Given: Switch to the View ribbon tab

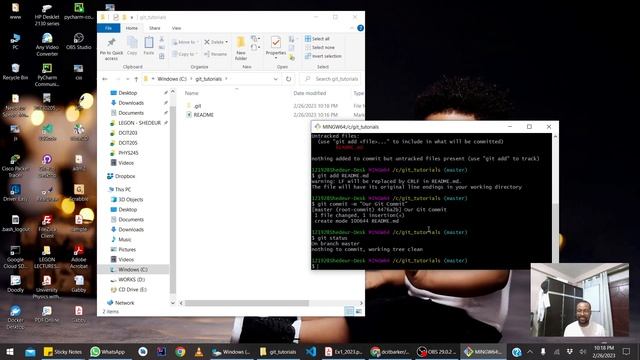Looking at the screenshot, I should point(176,28).
